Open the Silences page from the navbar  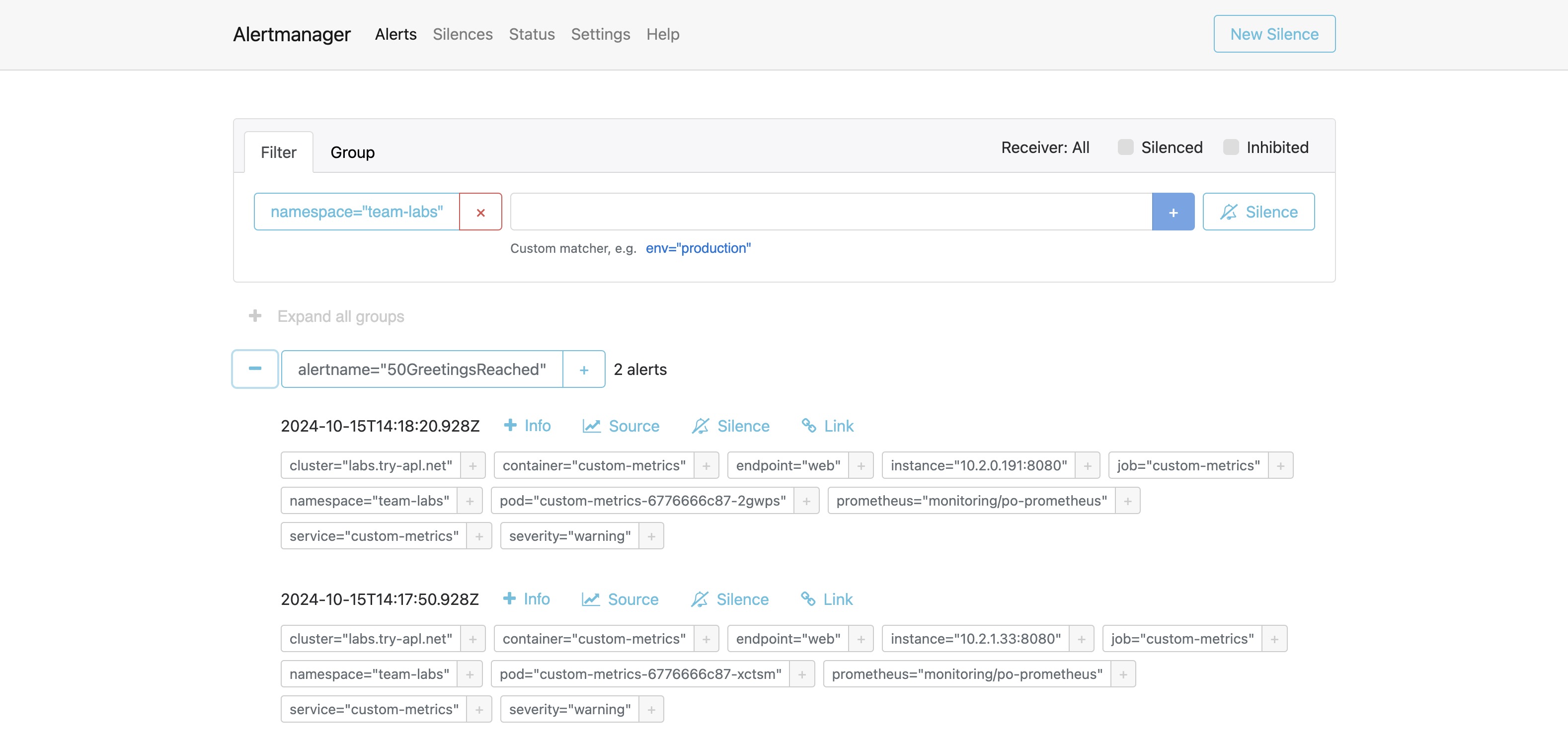(x=462, y=34)
